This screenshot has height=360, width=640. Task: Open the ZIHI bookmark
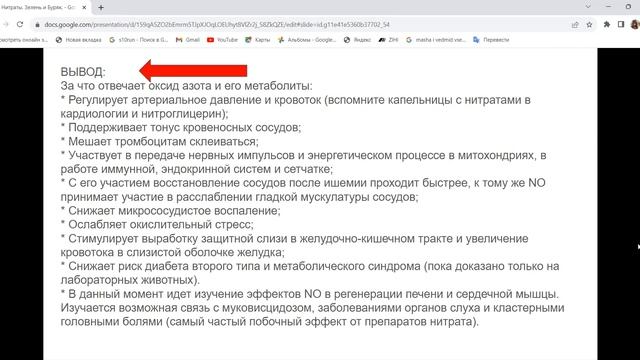[x=388, y=40]
